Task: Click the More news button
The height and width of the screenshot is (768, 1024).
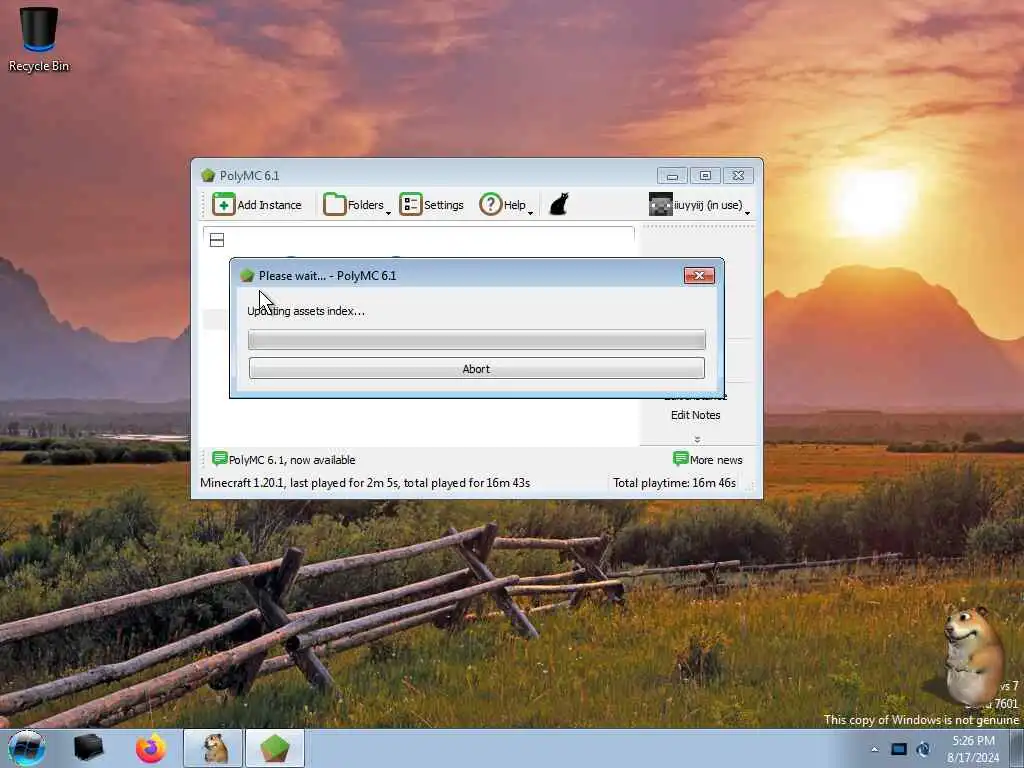Action: tap(708, 460)
